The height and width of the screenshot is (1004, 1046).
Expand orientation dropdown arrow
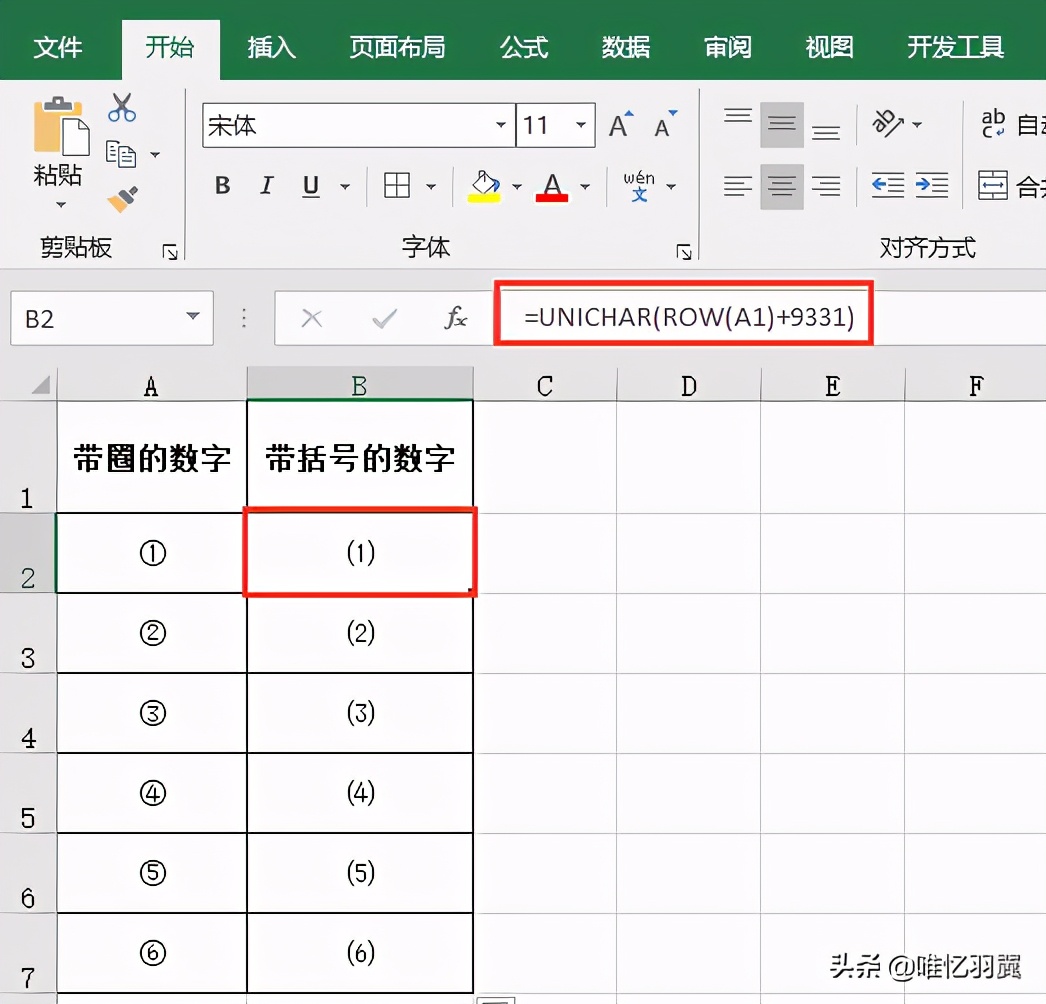coord(917,124)
